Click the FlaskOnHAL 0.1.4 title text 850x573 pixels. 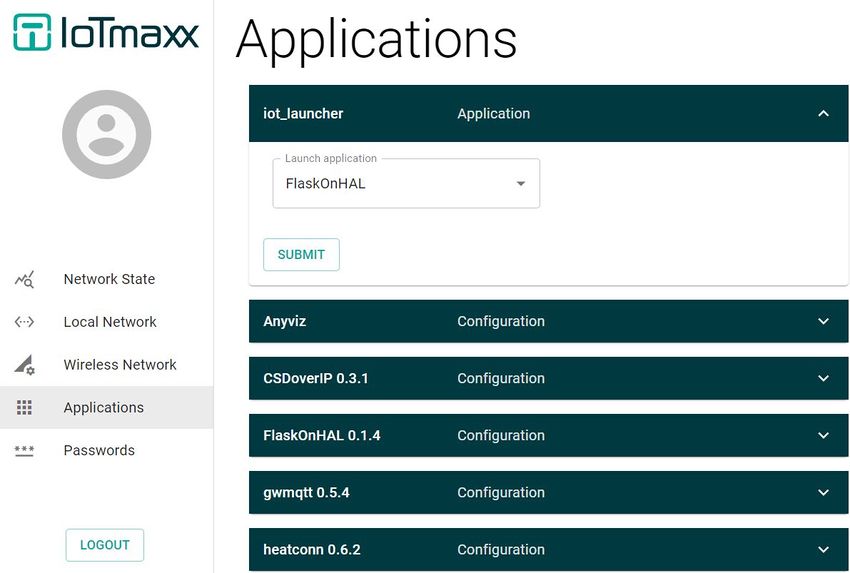(321, 435)
